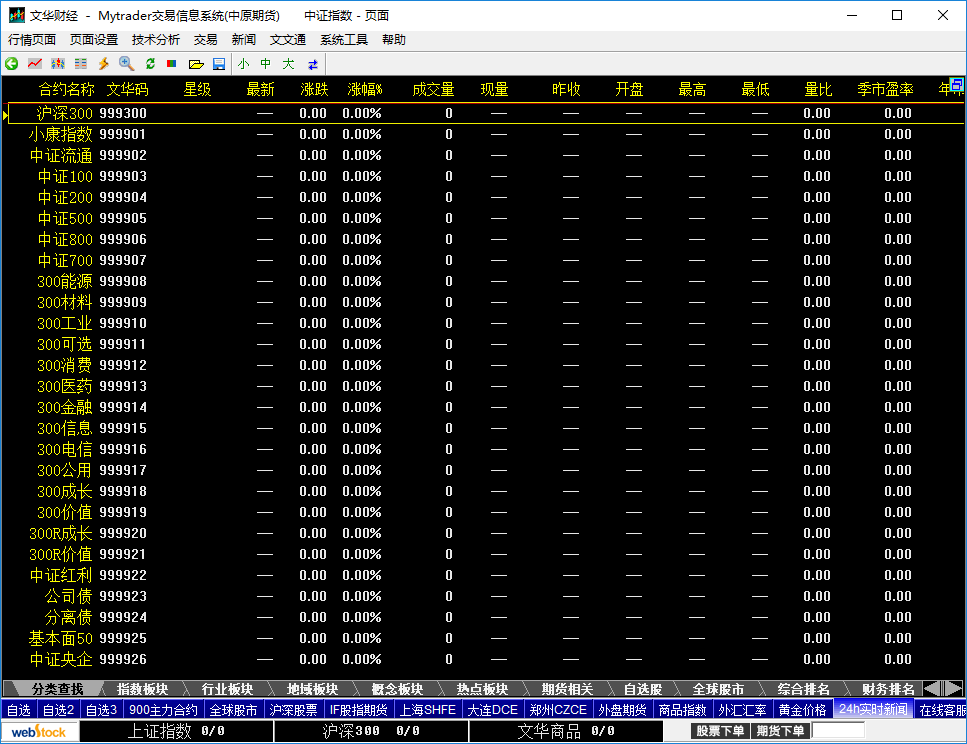Switch to the 综合排名 tab

(804, 689)
